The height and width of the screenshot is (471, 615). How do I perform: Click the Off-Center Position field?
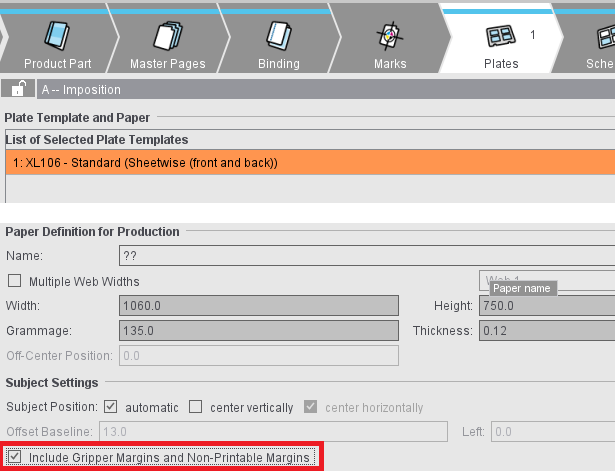258,355
